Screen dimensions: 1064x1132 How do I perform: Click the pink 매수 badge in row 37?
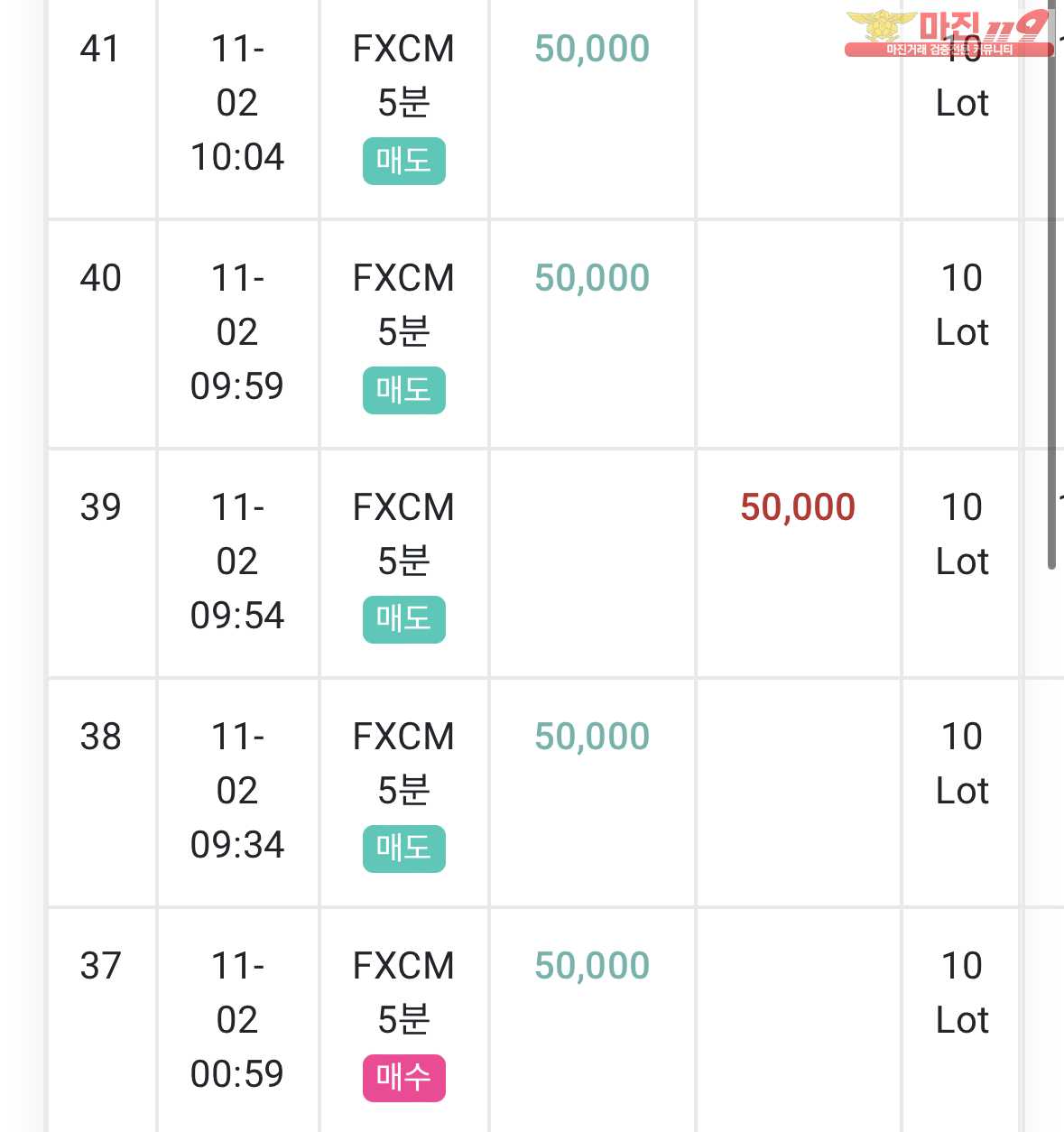403,1078
